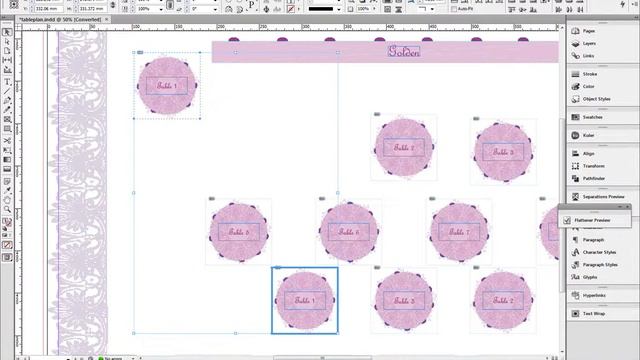640x360 pixels.
Task: Select the Zoom tool magnifier
Action: tap(7, 209)
